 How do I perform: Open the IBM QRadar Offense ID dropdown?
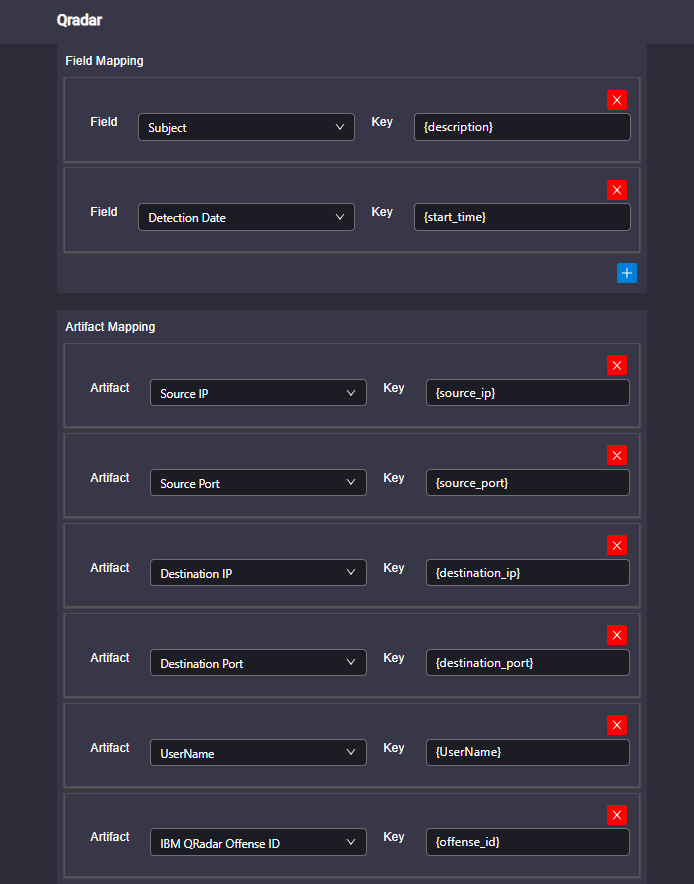[x=258, y=842]
